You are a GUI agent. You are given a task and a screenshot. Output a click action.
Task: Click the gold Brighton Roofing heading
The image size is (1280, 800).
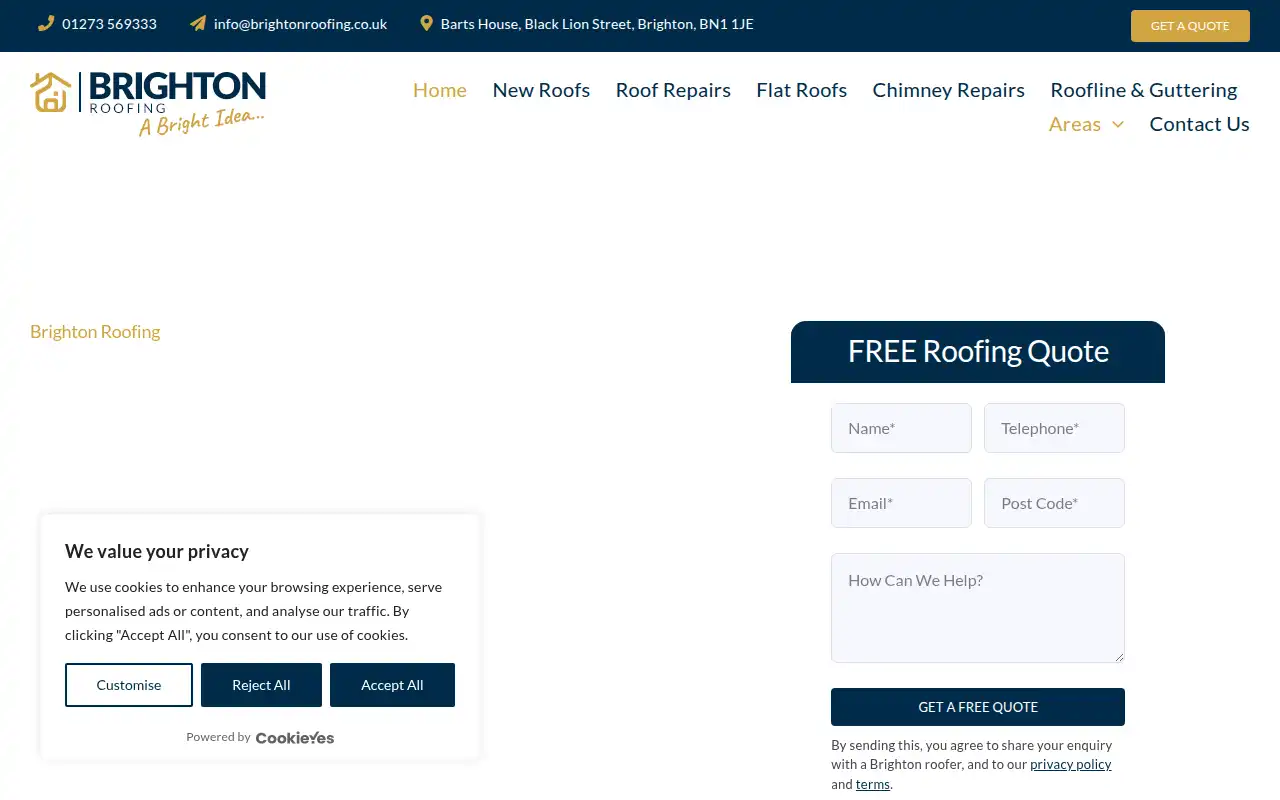pyautogui.click(x=95, y=332)
